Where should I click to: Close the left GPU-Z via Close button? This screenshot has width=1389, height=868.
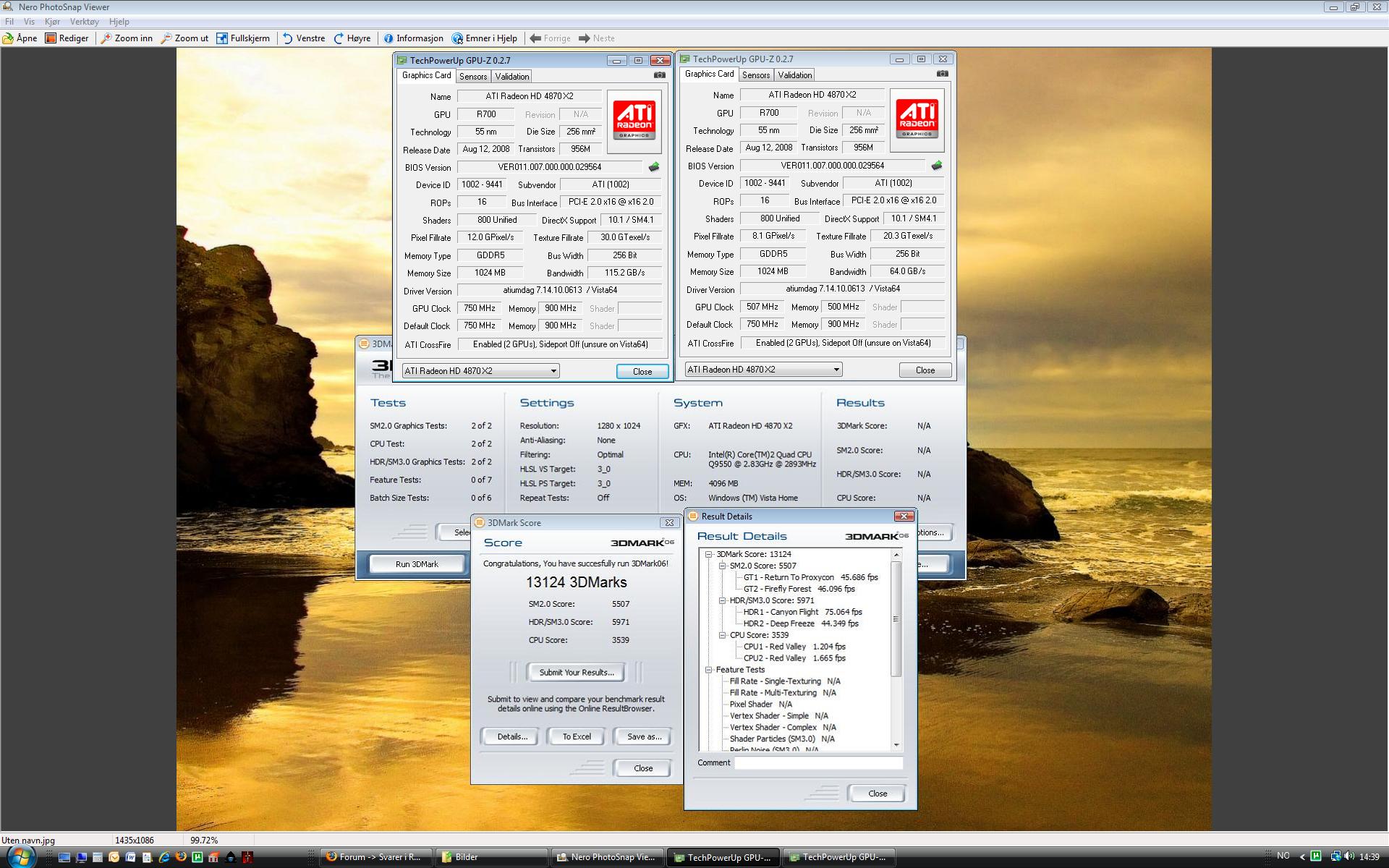click(x=642, y=371)
